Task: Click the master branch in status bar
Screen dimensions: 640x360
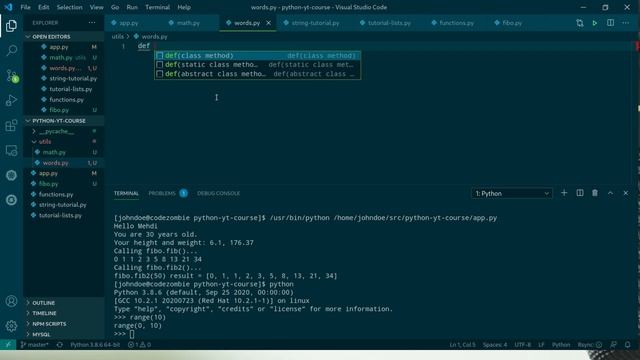Action: (35, 344)
